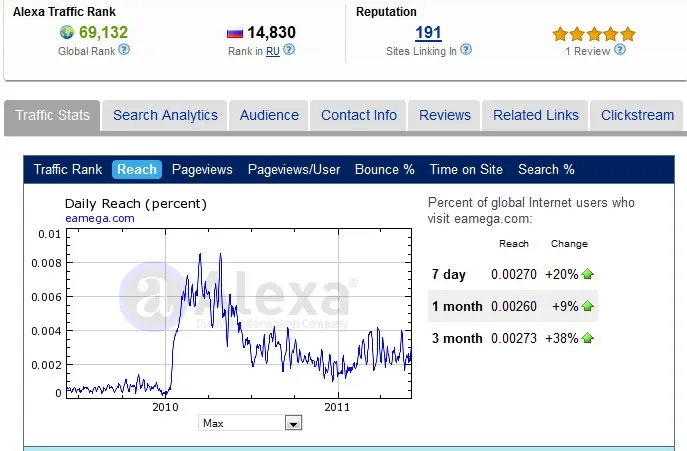
Task: Open the help icon next to 1 Review
Action: (x=620, y=50)
